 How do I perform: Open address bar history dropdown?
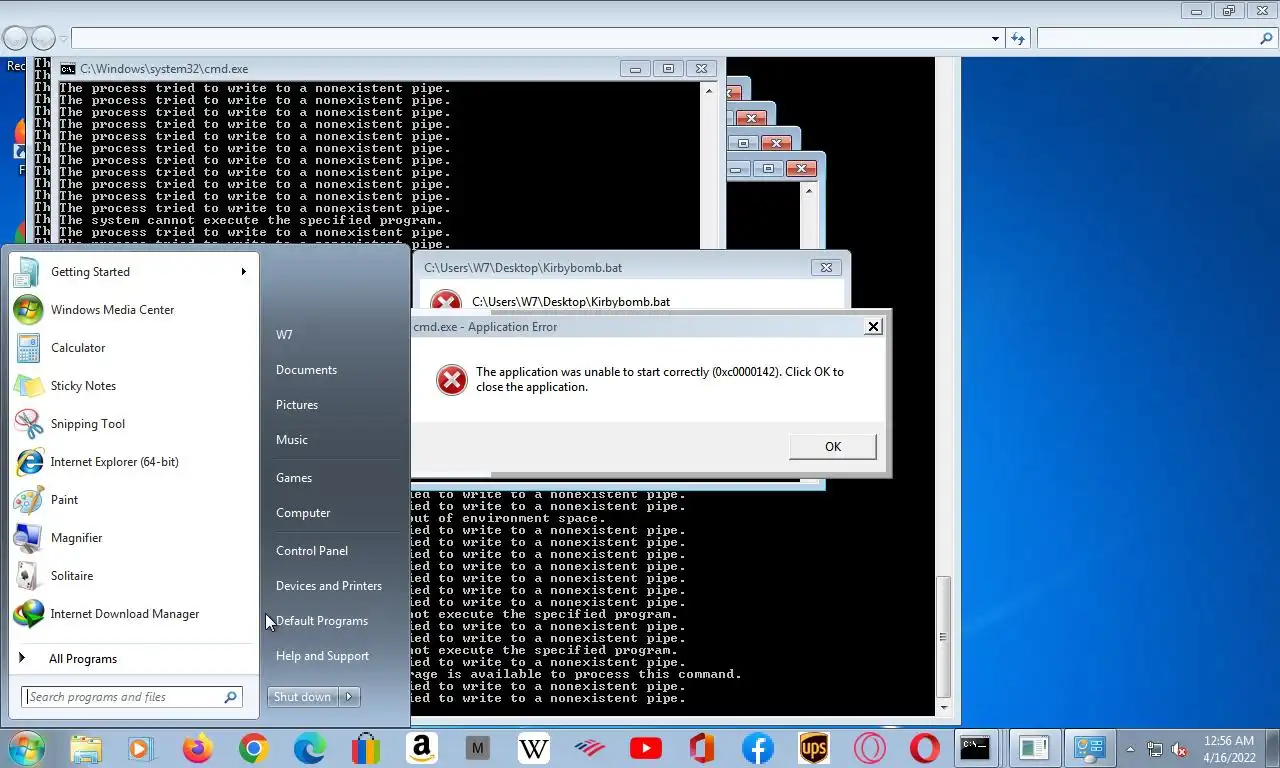(995, 39)
